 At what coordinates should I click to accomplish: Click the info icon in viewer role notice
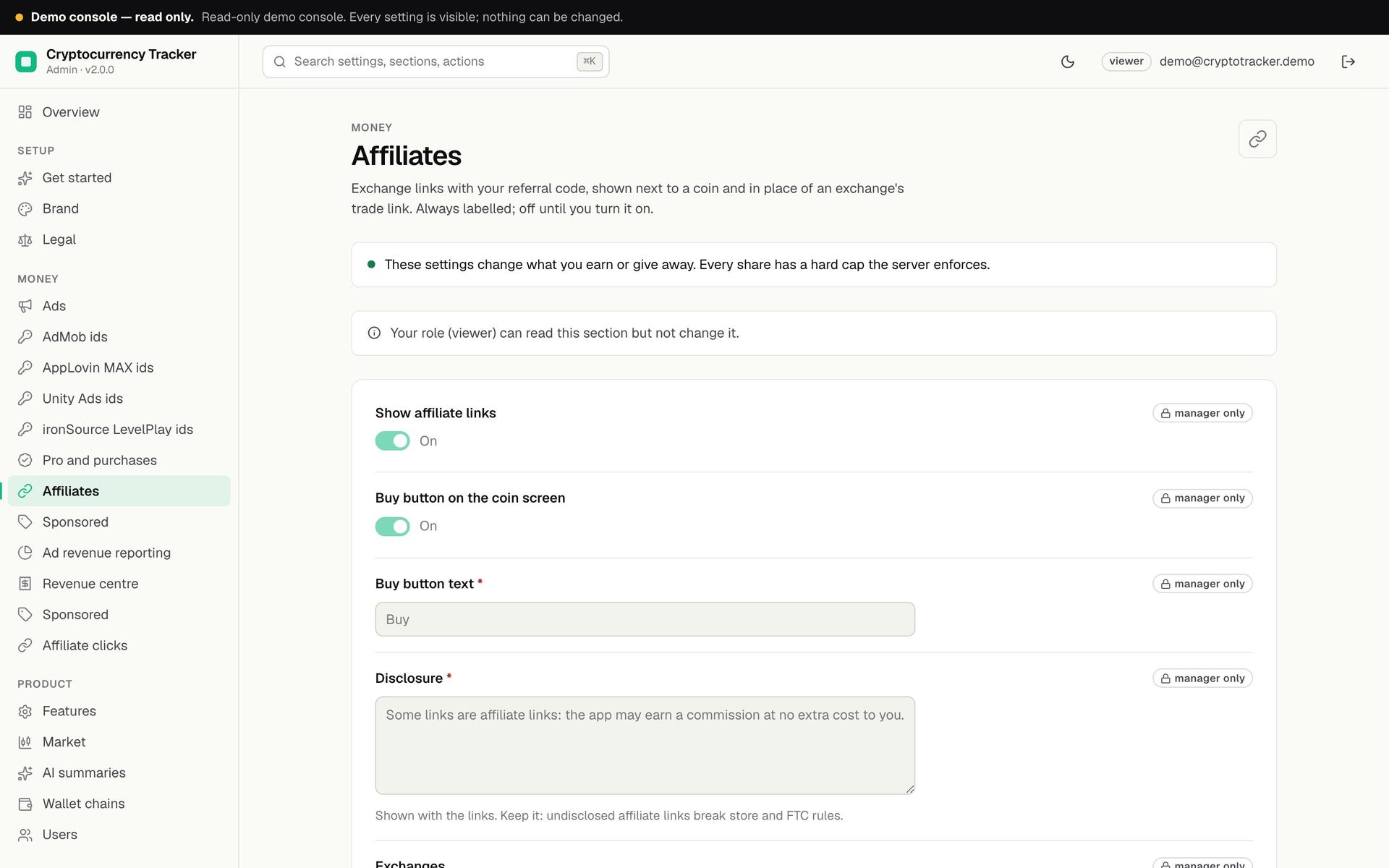[x=374, y=333]
